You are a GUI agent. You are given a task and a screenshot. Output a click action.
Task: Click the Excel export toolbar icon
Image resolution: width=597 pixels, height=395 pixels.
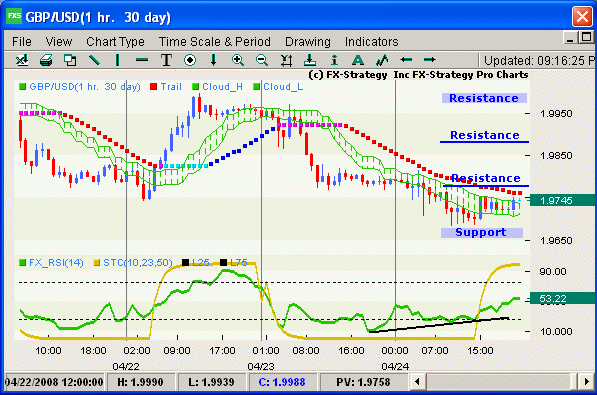coord(22,60)
